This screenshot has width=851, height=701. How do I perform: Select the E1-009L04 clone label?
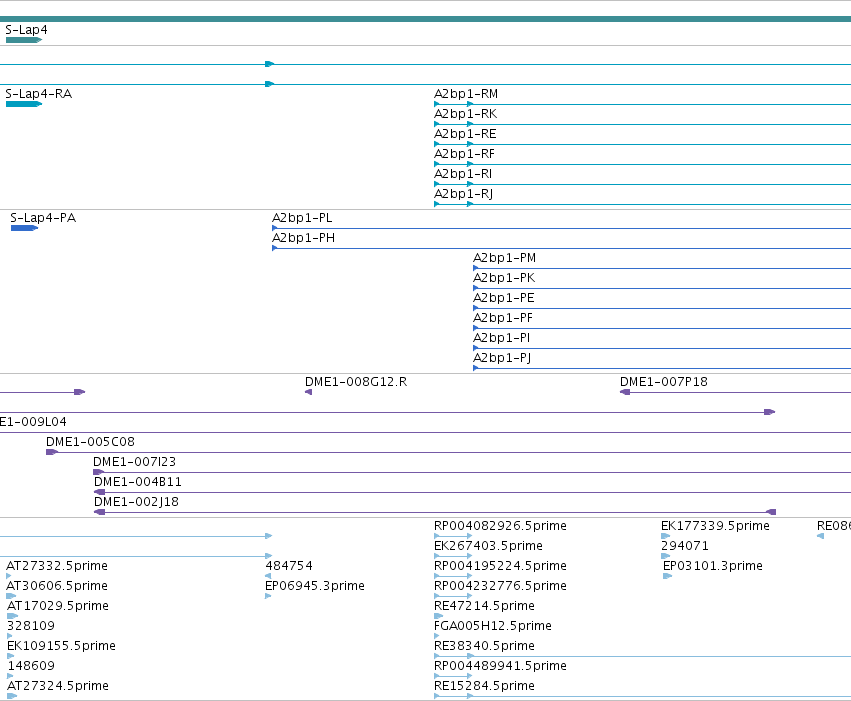point(33,422)
